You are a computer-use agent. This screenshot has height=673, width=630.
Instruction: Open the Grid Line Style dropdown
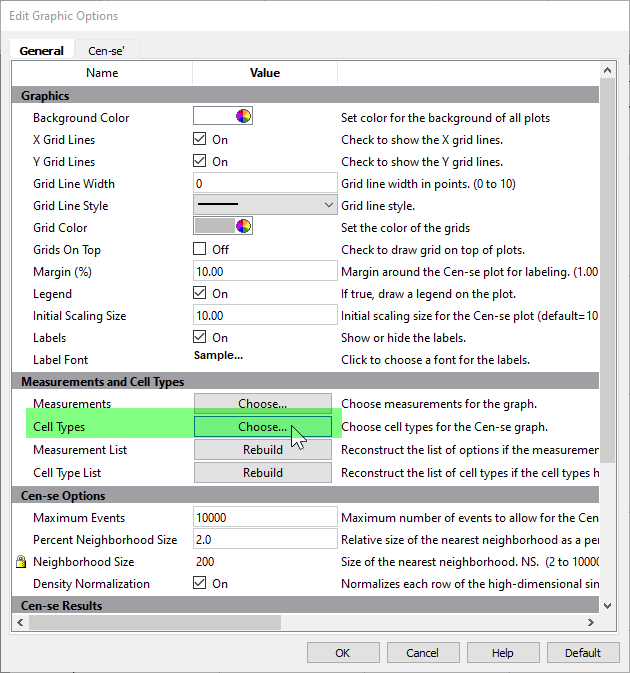[265, 205]
